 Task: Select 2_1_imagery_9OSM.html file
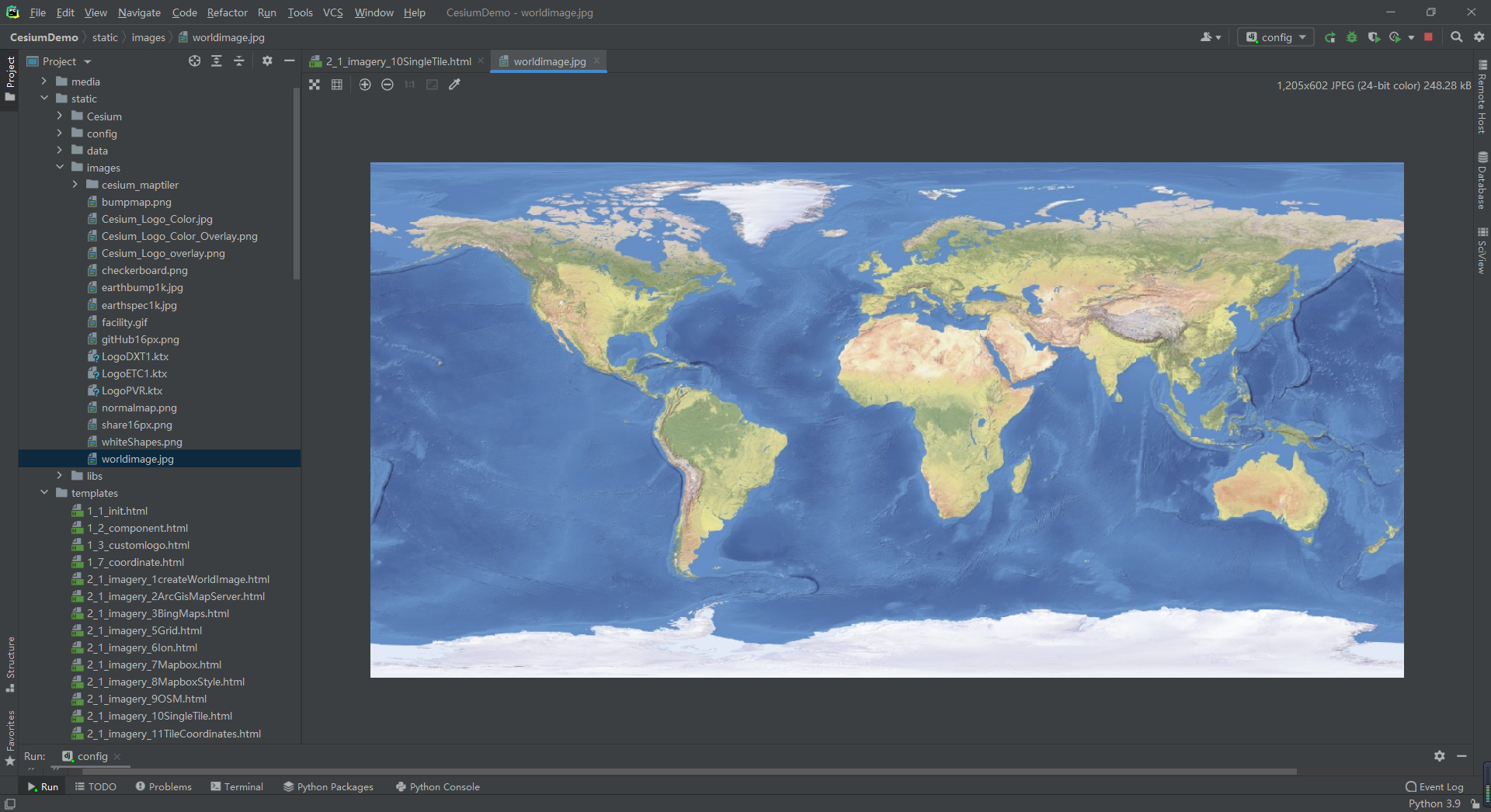pos(146,699)
